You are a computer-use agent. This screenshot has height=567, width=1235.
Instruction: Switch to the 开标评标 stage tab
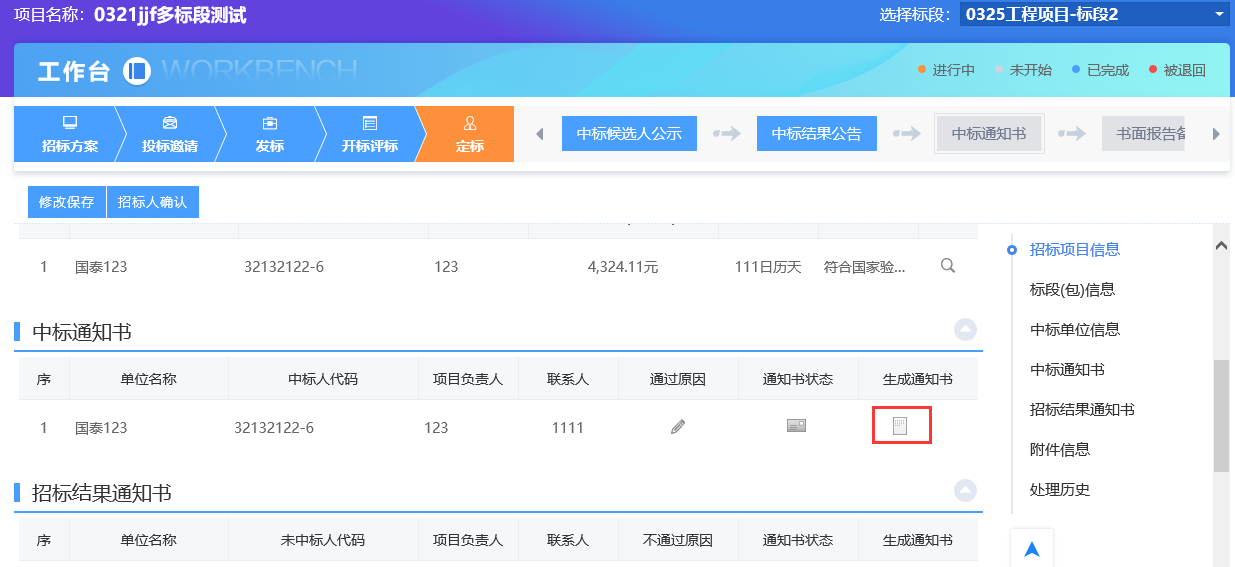coord(370,134)
